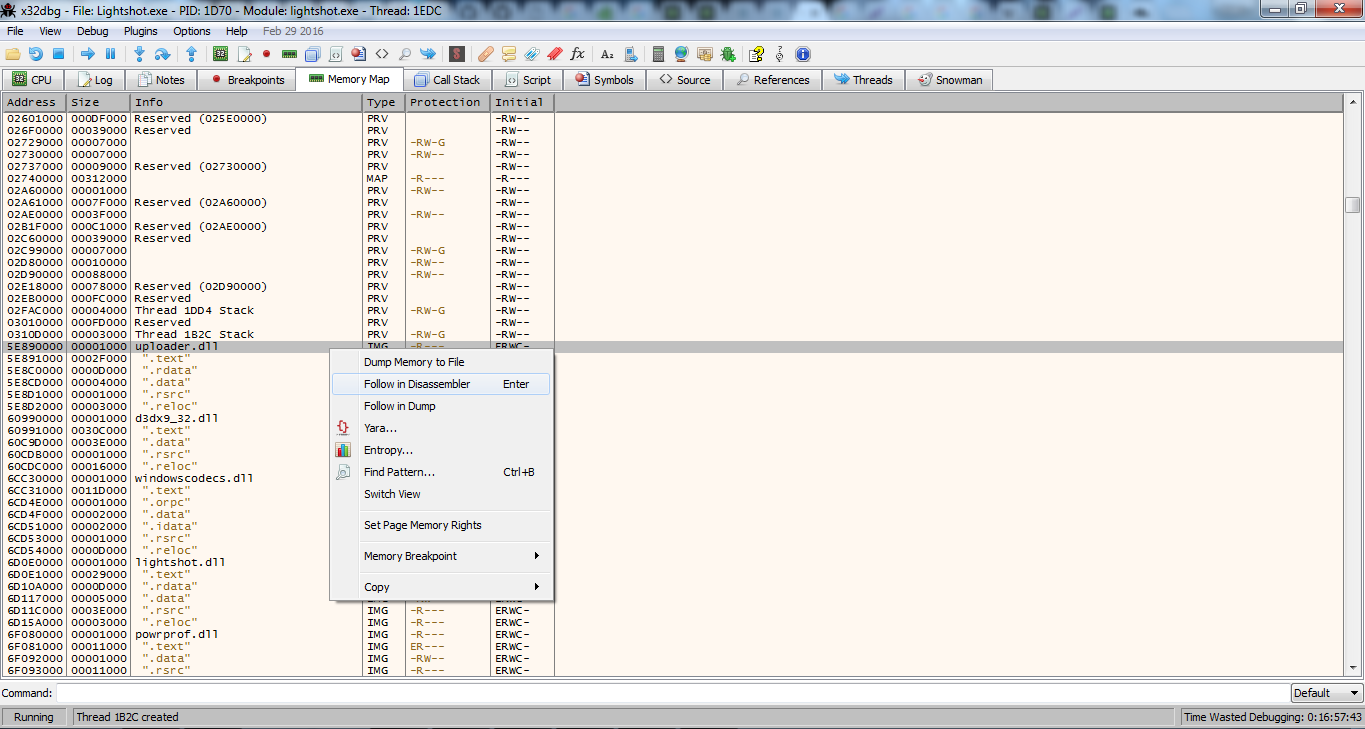1365x729 pixels.
Task: Switch to the Breakpoints tab
Action: click(x=247, y=80)
